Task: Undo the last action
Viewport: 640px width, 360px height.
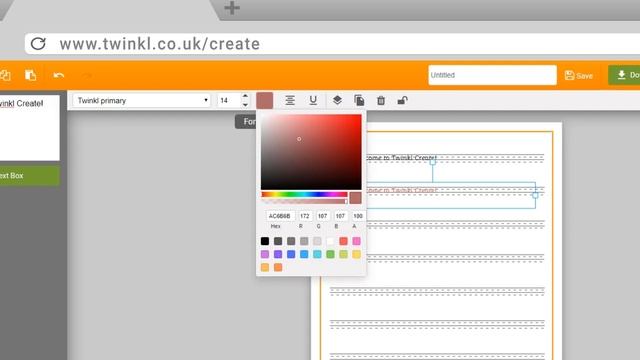Action: [59, 75]
